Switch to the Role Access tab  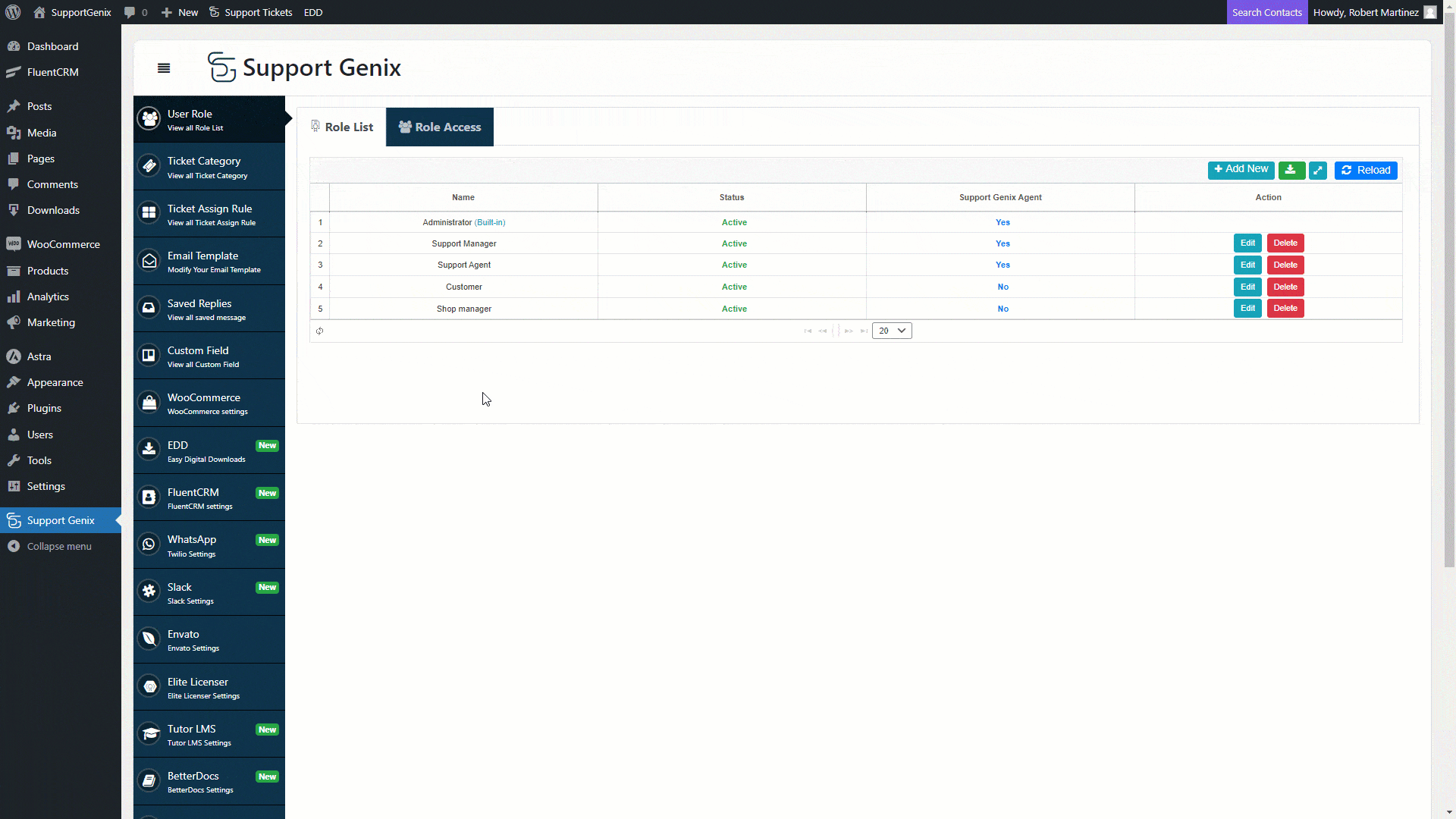coord(440,127)
